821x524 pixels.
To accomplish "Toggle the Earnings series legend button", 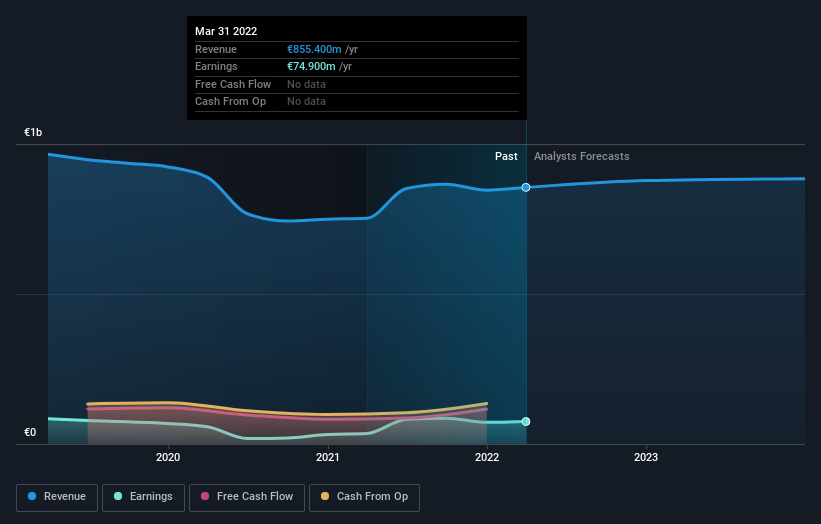I will 143,497.
